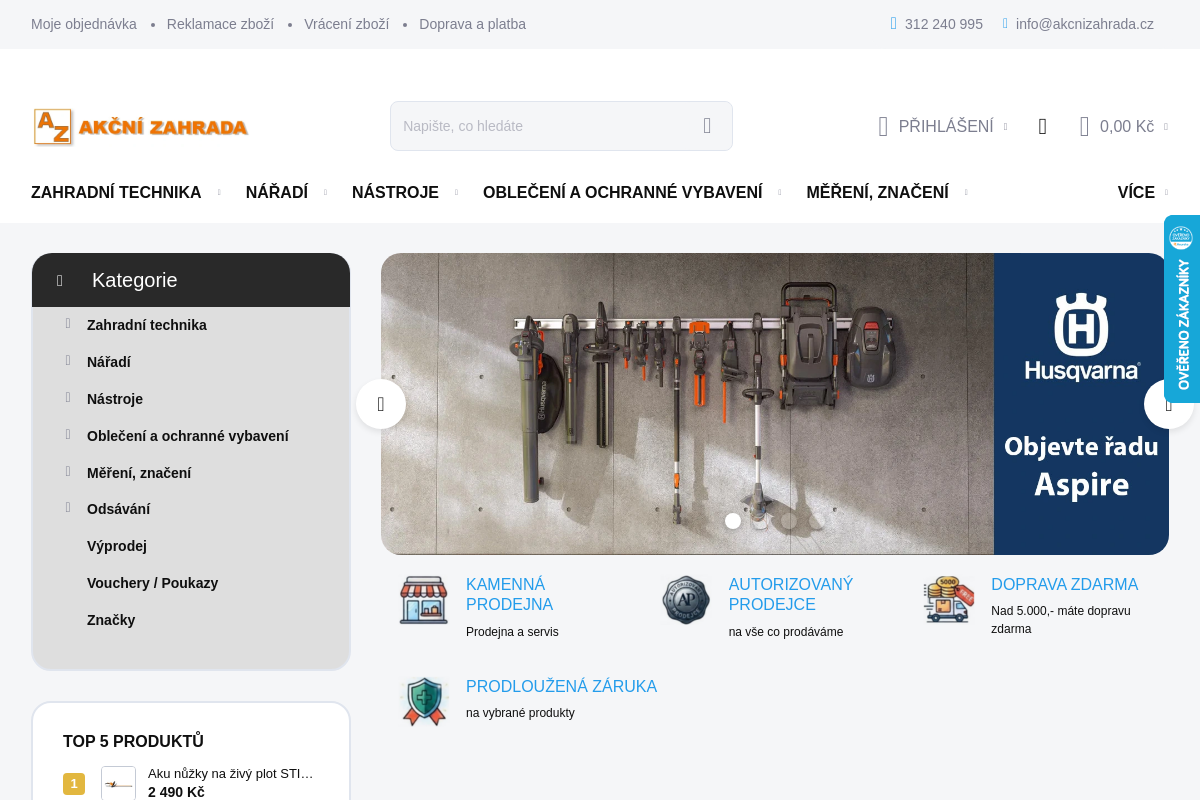Open the Ověřeno zákazníky side badge
The height and width of the screenshot is (800, 1200).
pyautogui.click(x=1182, y=309)
